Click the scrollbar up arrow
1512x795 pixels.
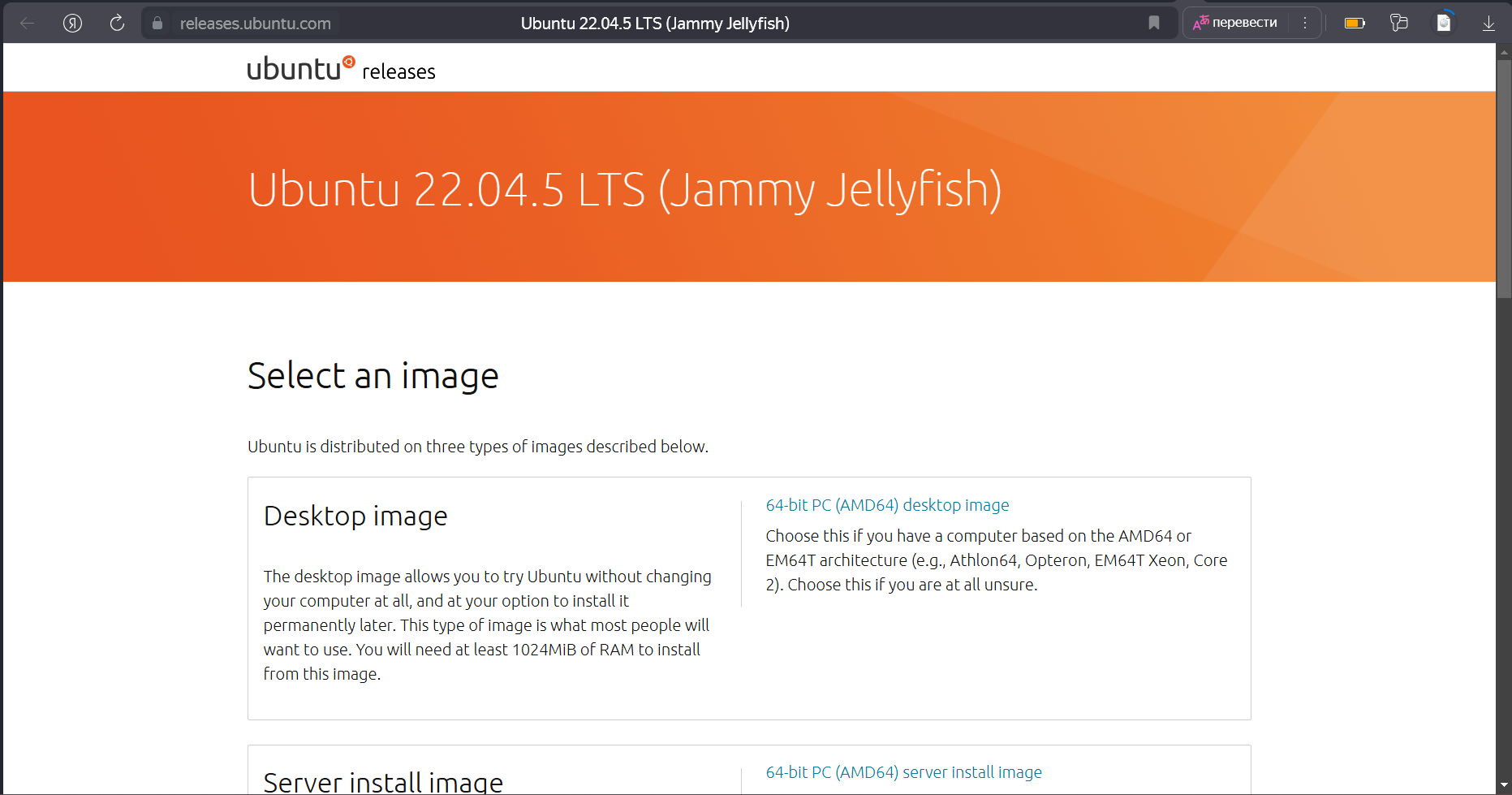[1504, 51]
